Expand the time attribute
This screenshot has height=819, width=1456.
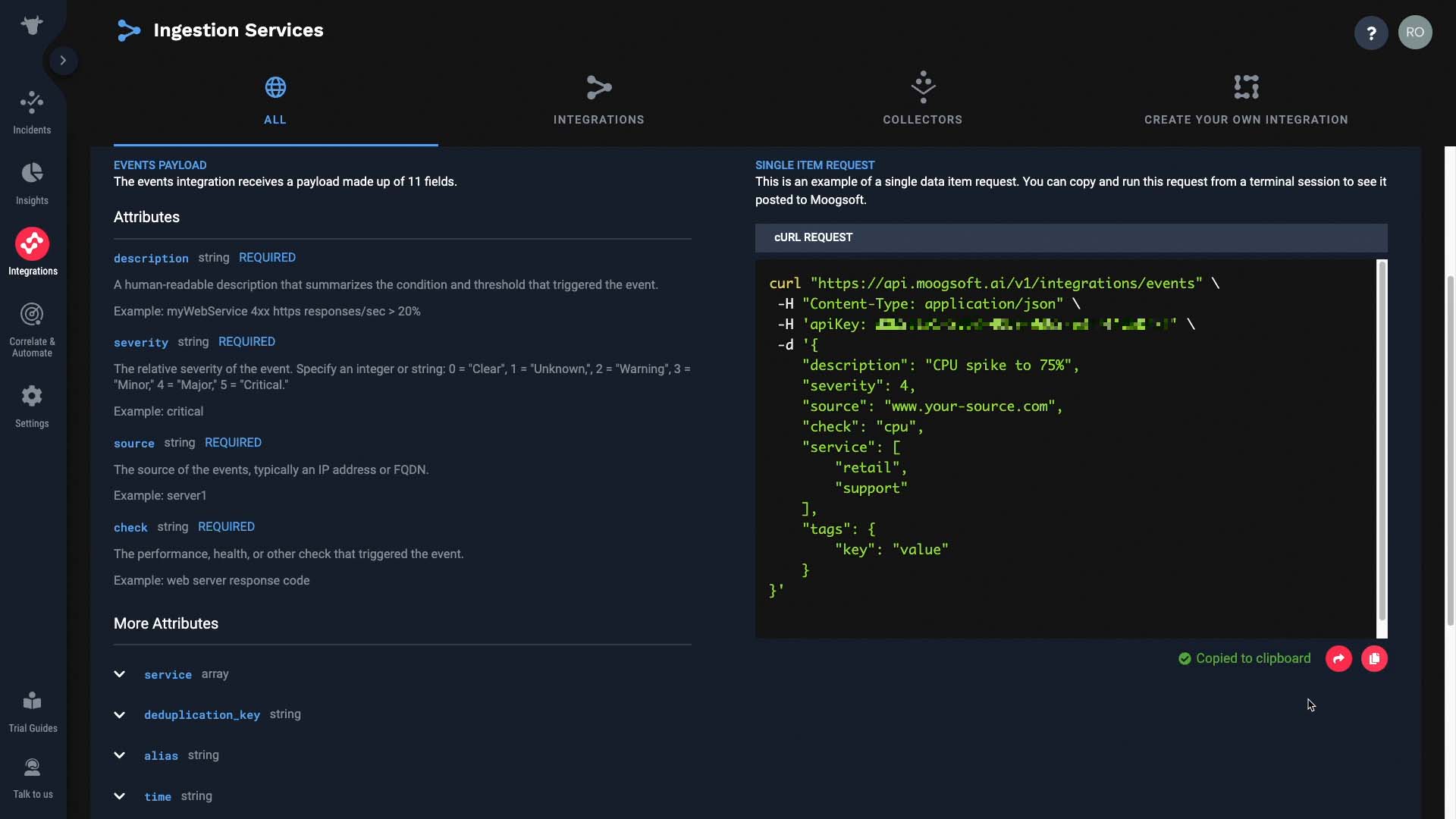coord(119,796)
